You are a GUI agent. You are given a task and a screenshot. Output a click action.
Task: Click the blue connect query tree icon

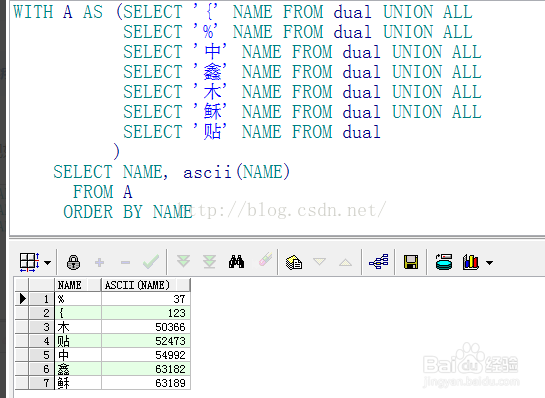(379, 261)
